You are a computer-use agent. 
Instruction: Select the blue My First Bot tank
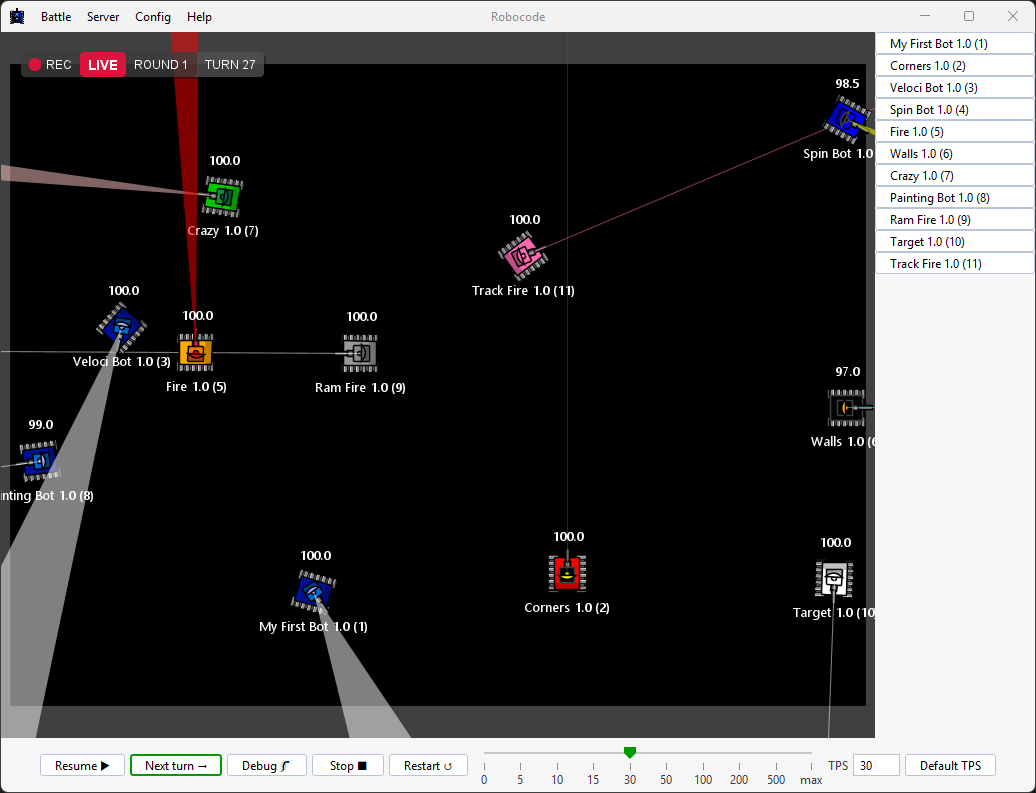coord(314,591)
